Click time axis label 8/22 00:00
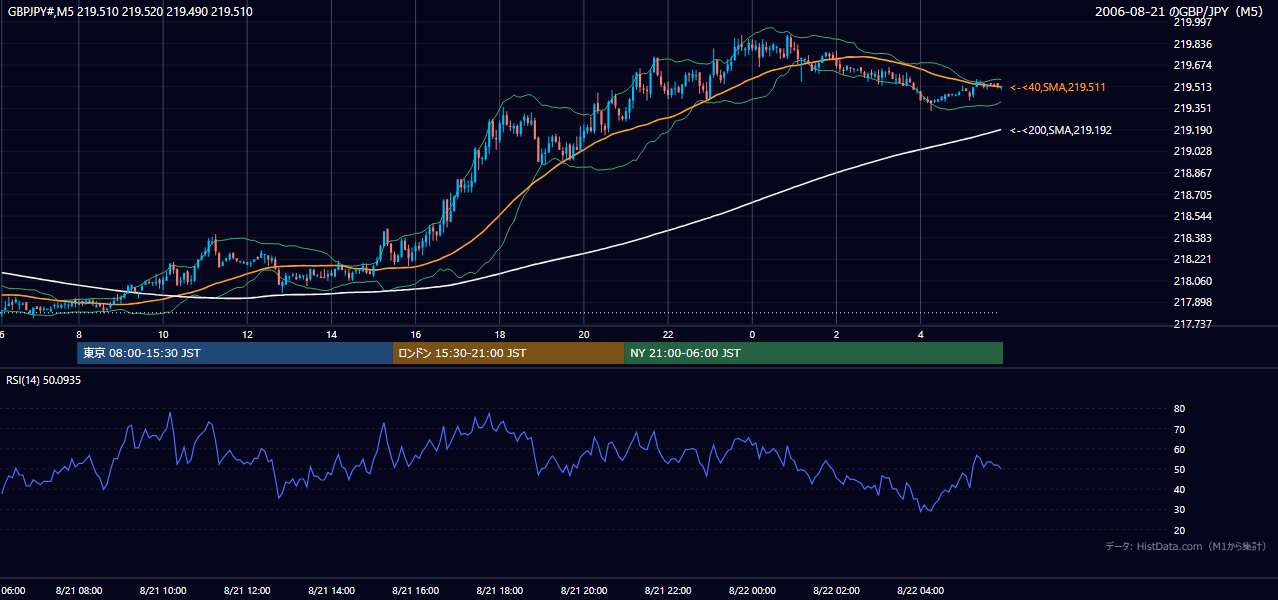Viewport: 1278px width, 600px height. pos(752,591)
